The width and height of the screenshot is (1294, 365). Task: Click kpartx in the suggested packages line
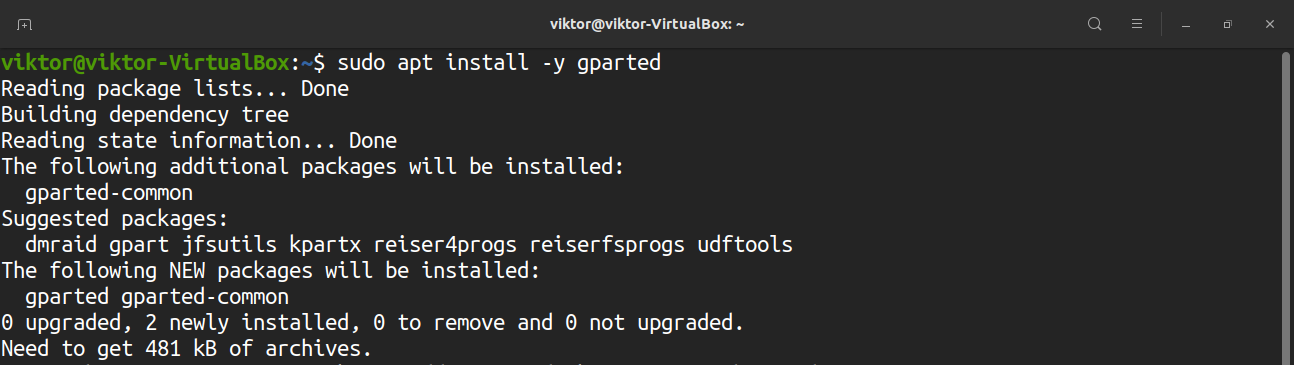click(325, 245)
